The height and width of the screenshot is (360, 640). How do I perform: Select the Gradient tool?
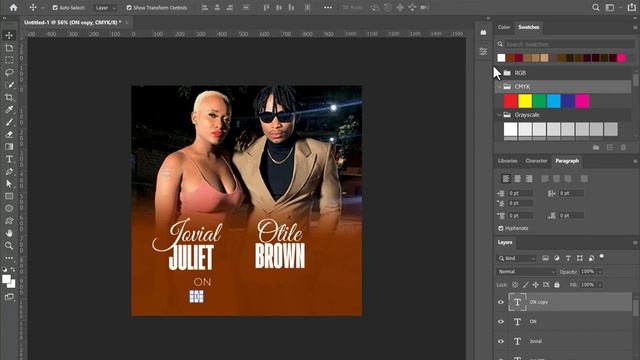9,147
